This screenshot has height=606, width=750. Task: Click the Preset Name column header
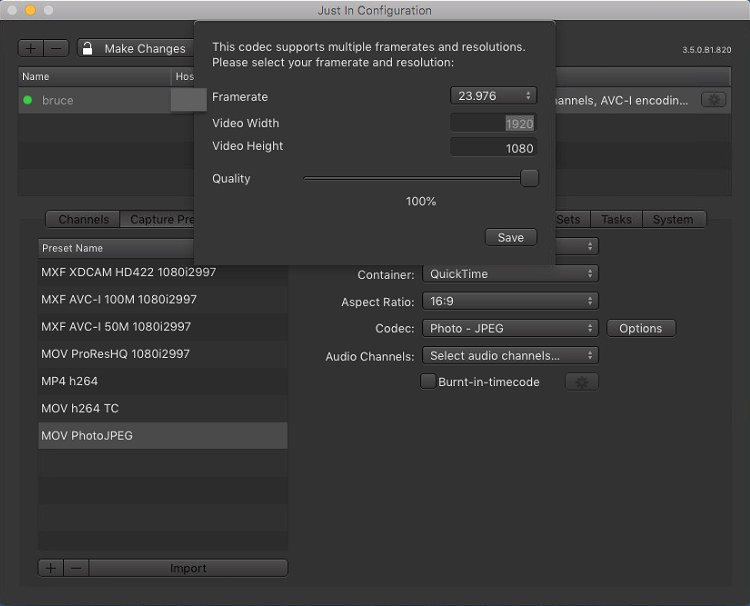[116, 248]
